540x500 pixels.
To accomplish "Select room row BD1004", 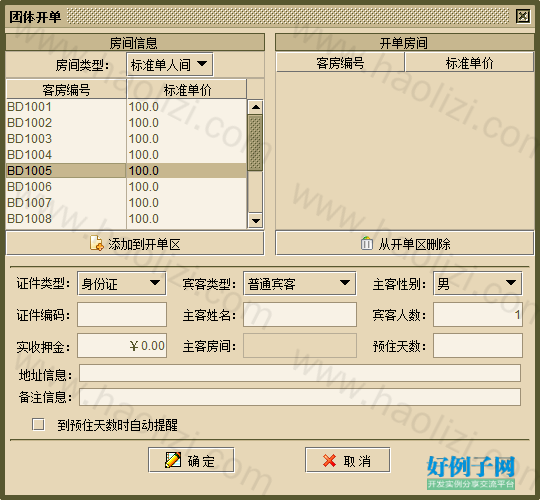I will pyautogui.click(x=126, y=155).
